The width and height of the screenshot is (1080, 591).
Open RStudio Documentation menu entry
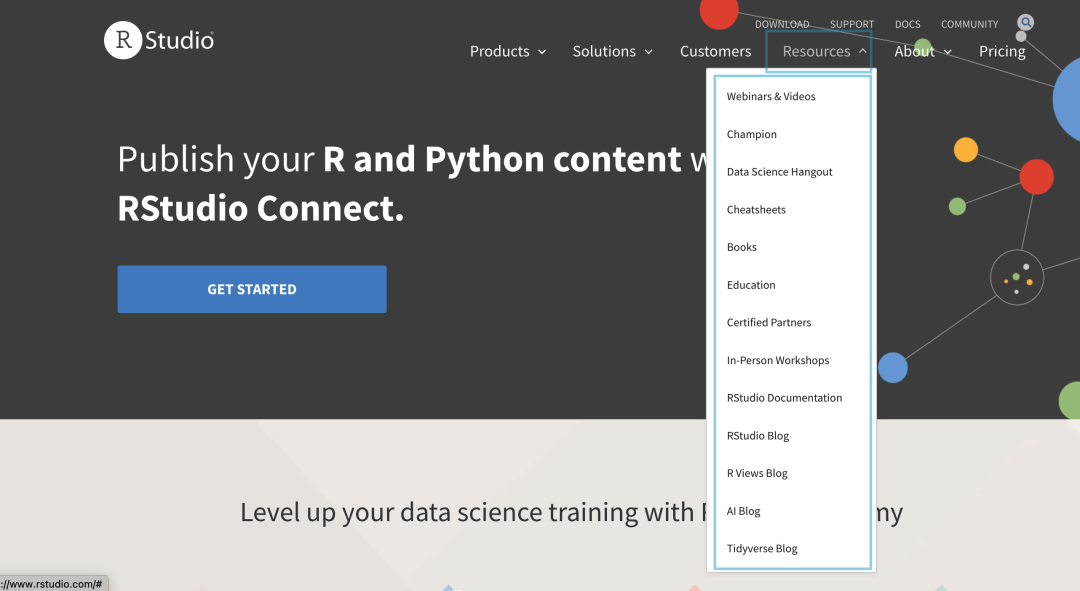(x=784, y=398)
